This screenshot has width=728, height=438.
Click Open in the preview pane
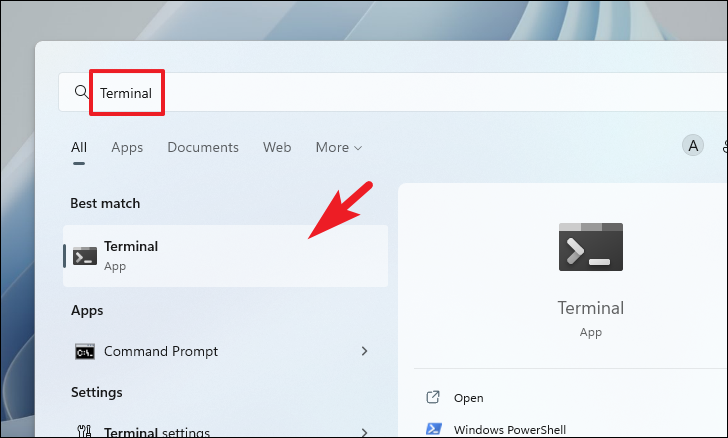pyautogui.click(x=468, y=398)
